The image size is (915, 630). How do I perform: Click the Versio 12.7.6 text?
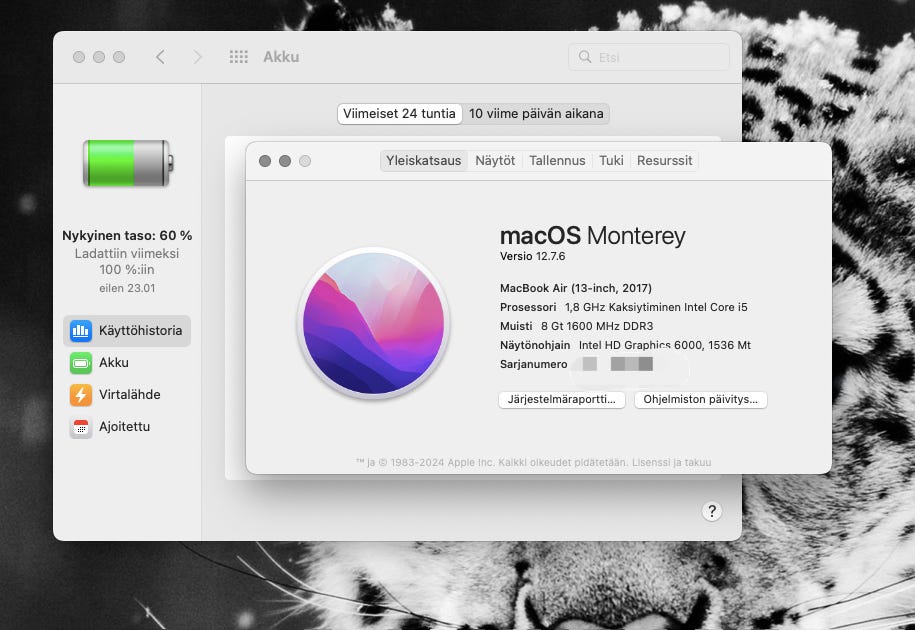point(532,256)
